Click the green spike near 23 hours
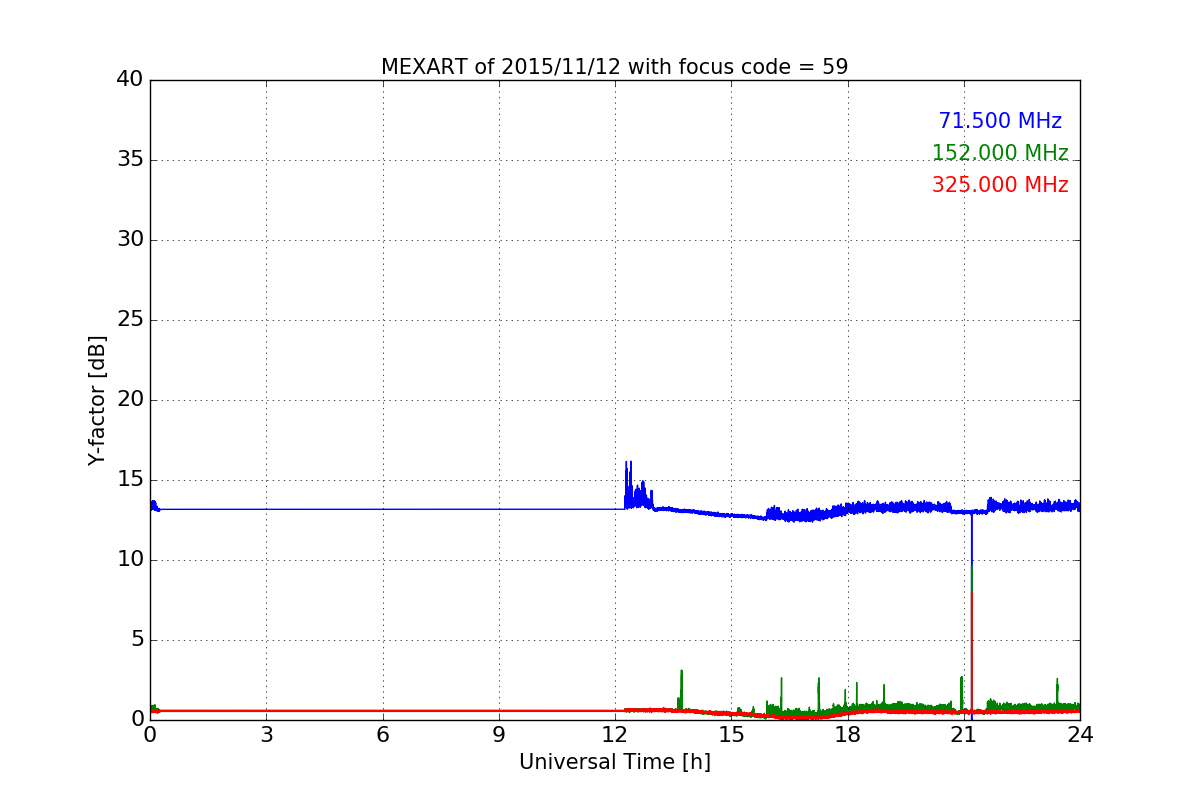 (x=1057, y=691)
